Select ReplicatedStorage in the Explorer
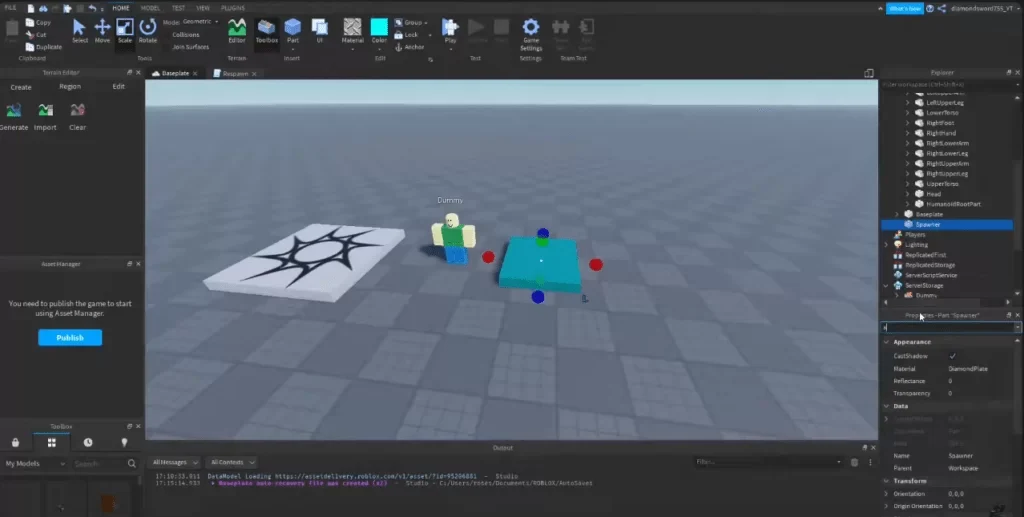Image resolution: width=1024 pixels, height=517 pixels. click(930, 265)
